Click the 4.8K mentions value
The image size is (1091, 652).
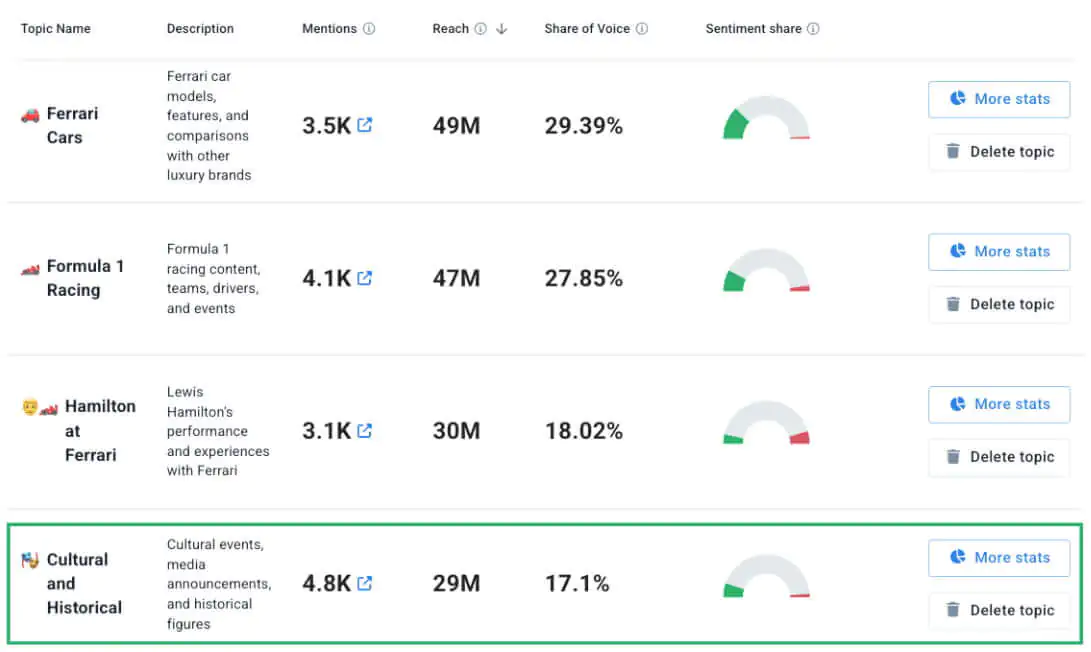pos(326,583)
